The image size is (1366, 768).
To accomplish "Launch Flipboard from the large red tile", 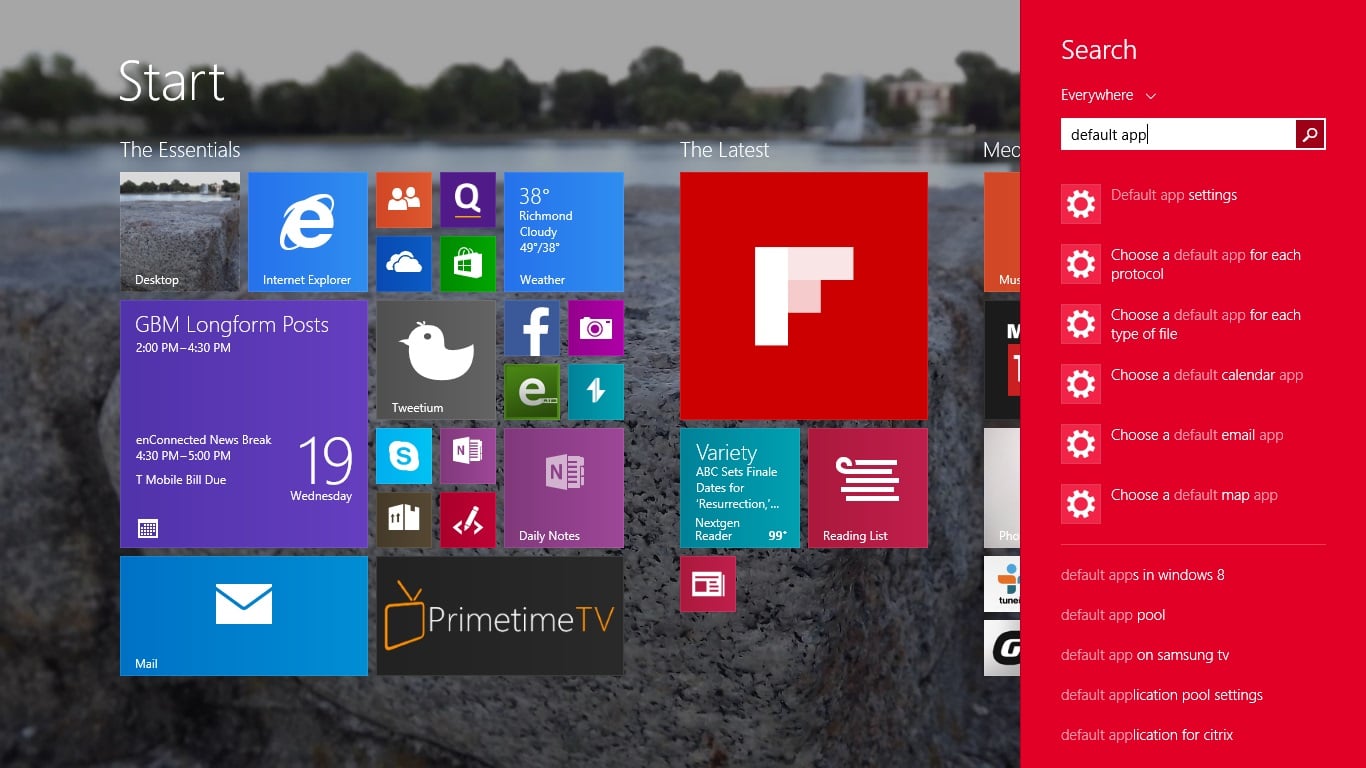I will (x=803, y=294).
